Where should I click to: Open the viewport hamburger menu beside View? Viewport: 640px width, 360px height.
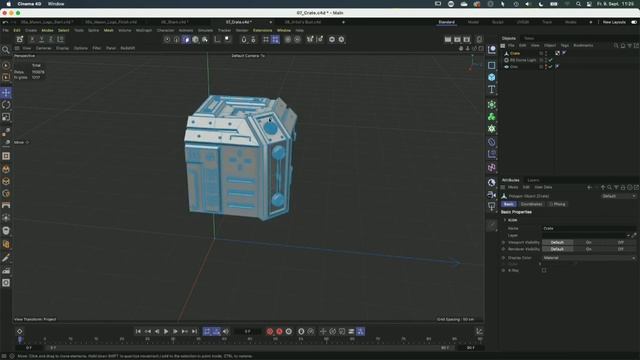[x=17, y=48]
